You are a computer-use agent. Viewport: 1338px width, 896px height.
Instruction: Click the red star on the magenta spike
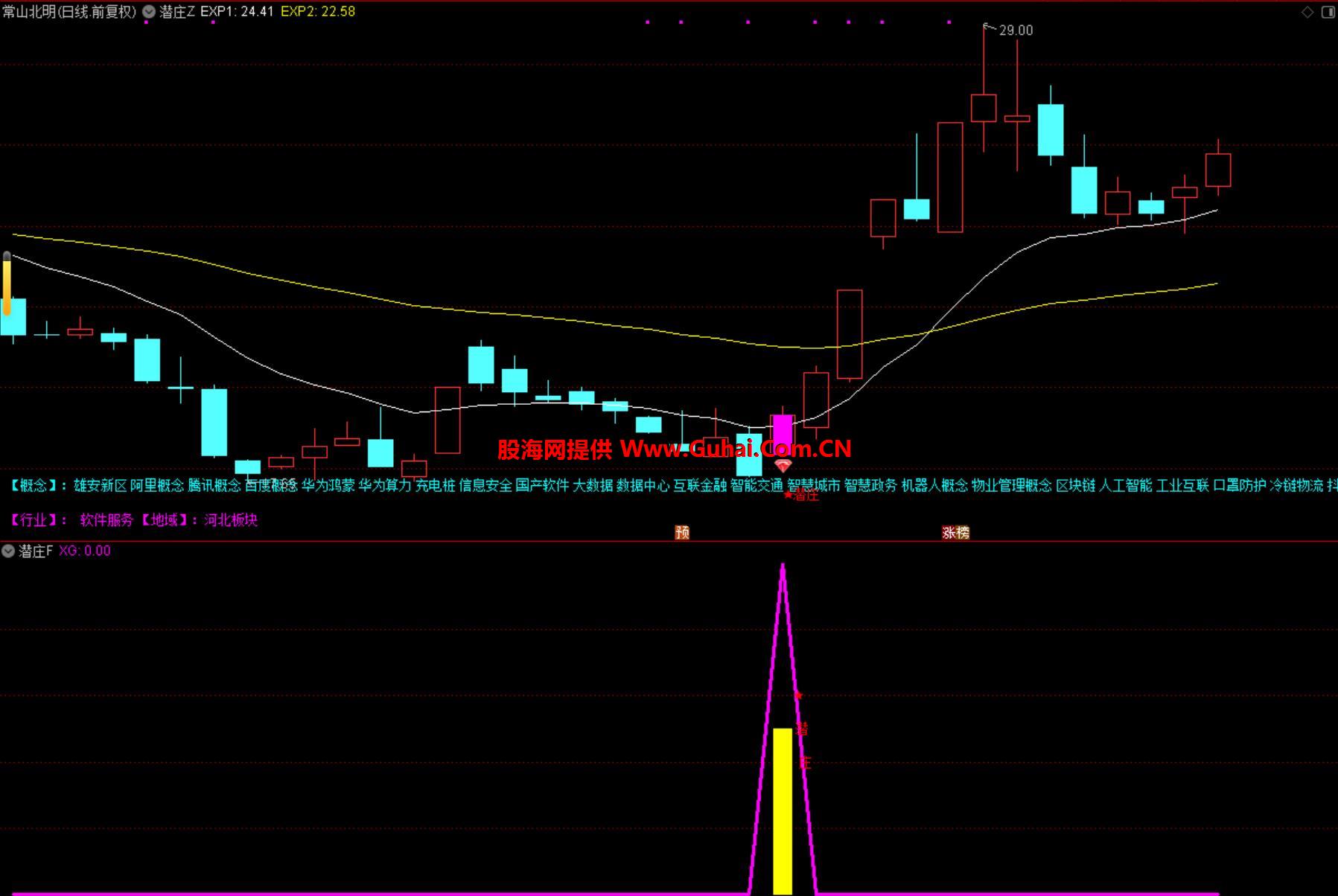coord(798,696)
